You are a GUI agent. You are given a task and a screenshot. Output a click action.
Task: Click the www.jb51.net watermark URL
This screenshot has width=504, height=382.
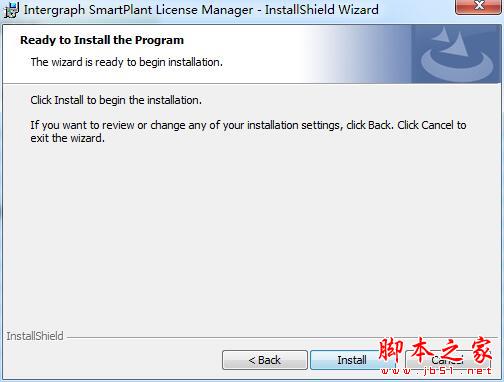tap(436, 371)
